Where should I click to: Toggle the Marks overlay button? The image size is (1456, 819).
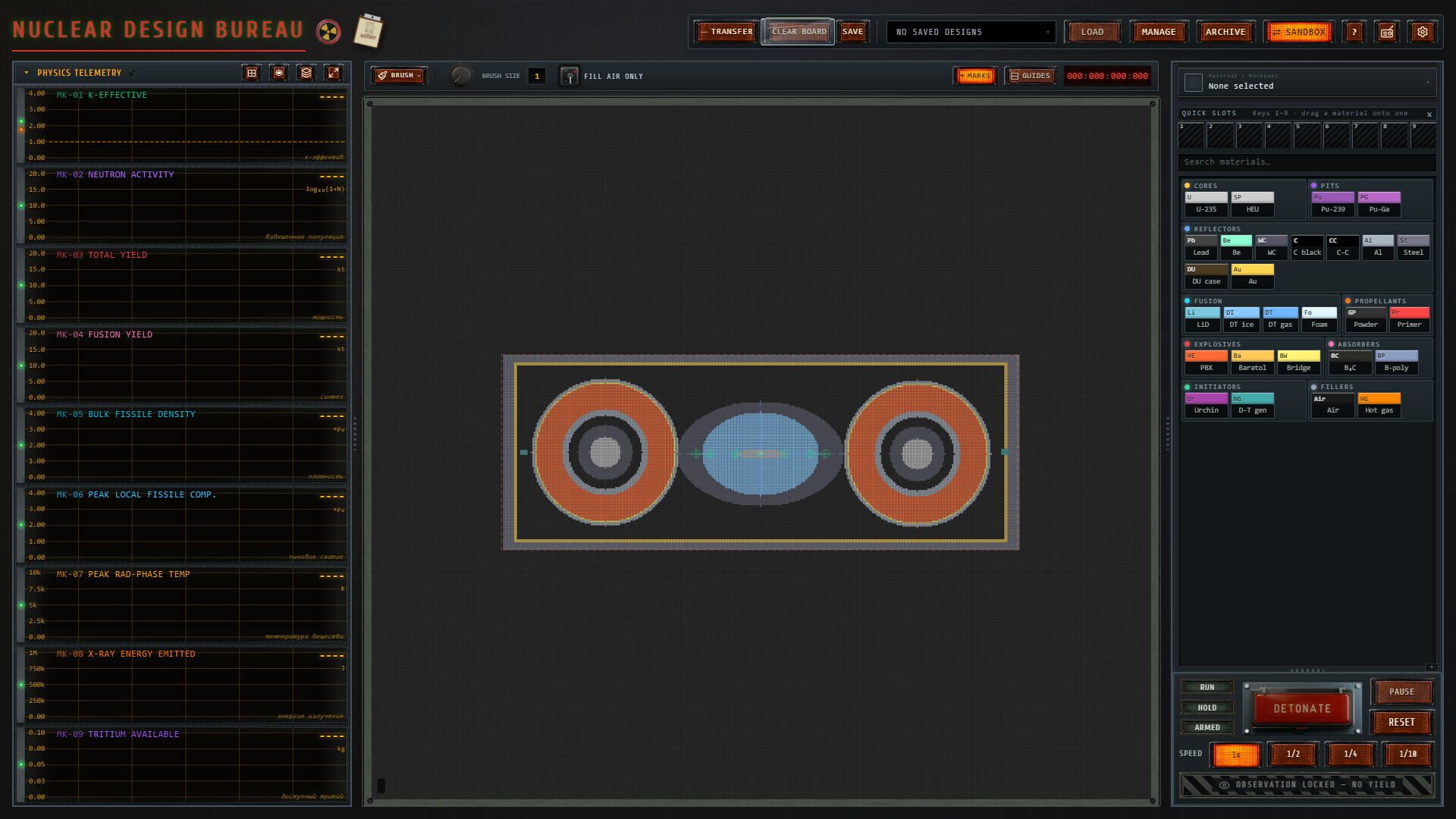click(x=976, y=76)
